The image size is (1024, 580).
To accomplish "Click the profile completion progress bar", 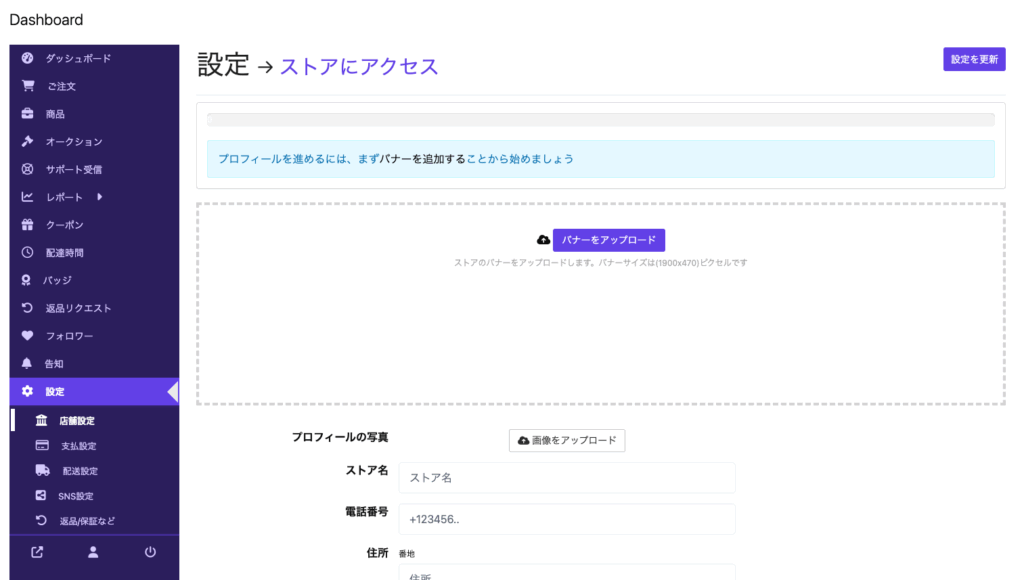I will (x=600, y=120).
